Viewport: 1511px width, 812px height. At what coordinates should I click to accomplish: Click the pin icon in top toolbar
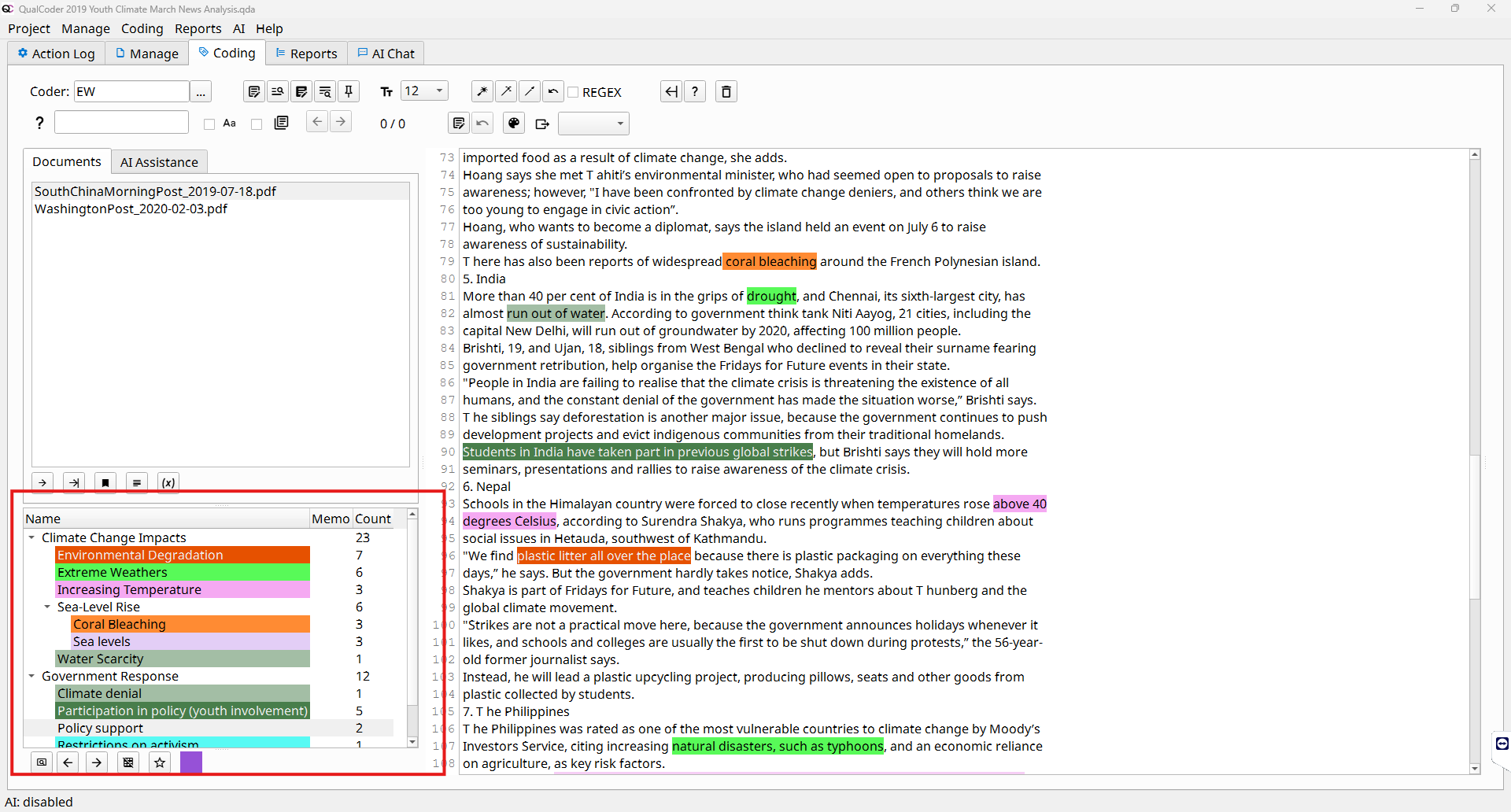(349, 92)
